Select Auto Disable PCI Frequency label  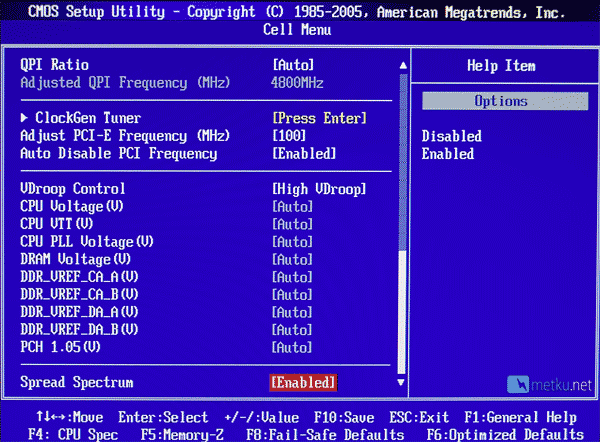(x=119, y=153)
